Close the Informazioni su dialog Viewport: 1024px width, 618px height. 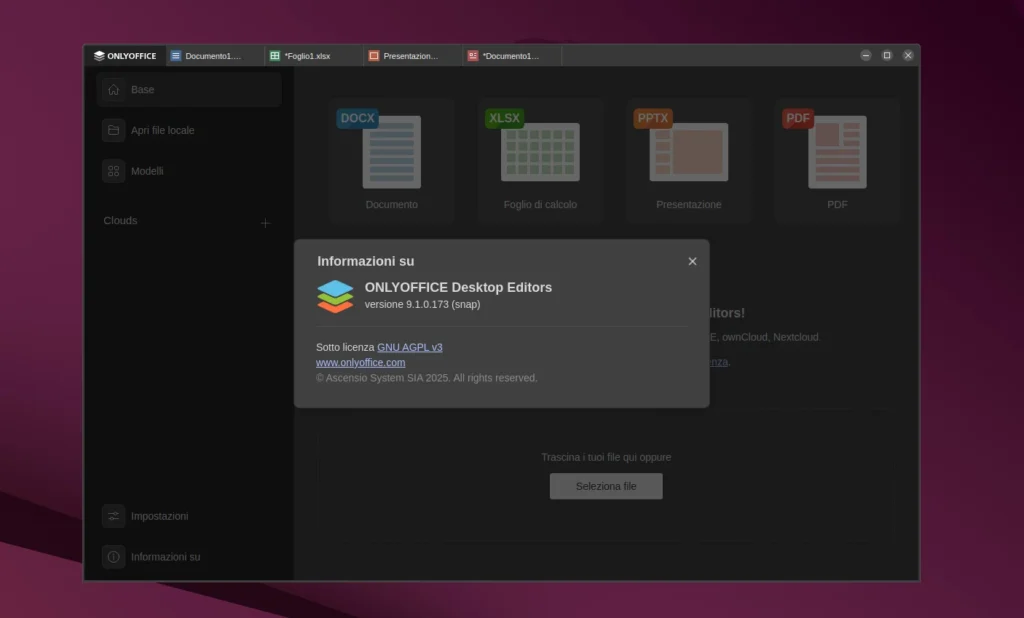692,261
